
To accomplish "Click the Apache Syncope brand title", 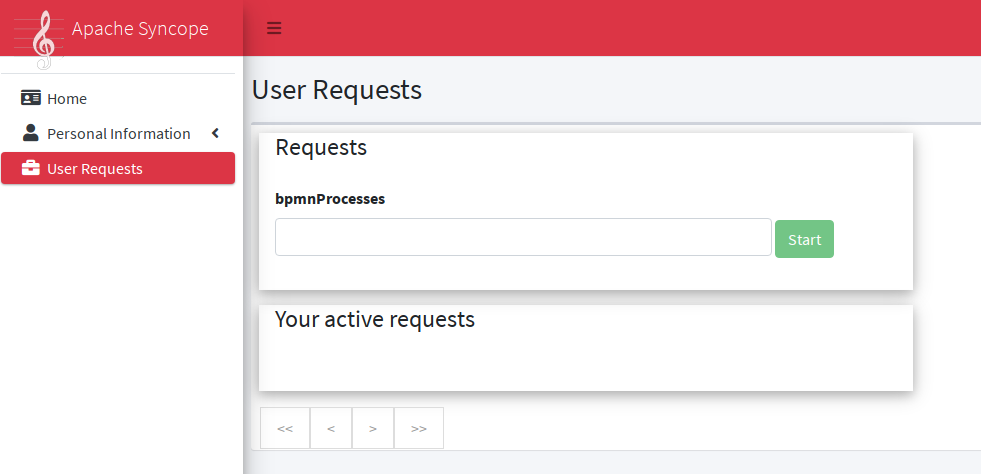I will [140, 28].
